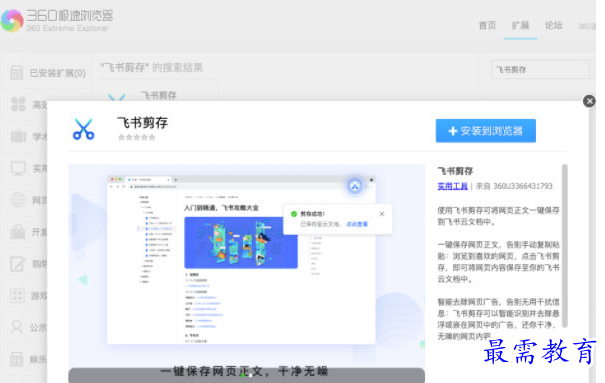
Task: Click the description panel scrollbar
Action: [x=565, y=246]
